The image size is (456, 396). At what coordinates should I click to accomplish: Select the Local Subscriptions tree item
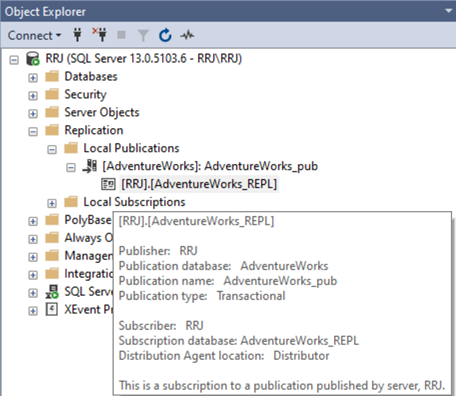coord(134,202)
